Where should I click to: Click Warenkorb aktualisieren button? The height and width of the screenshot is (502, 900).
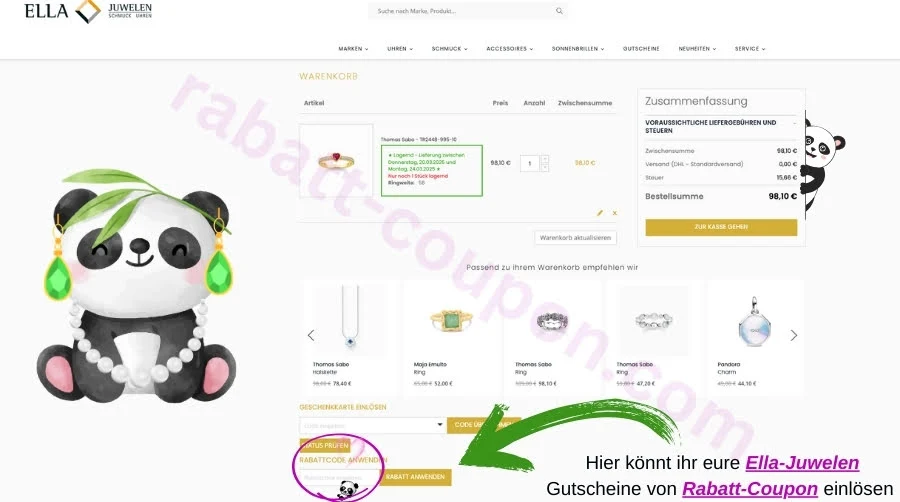[x=575, y=238]
